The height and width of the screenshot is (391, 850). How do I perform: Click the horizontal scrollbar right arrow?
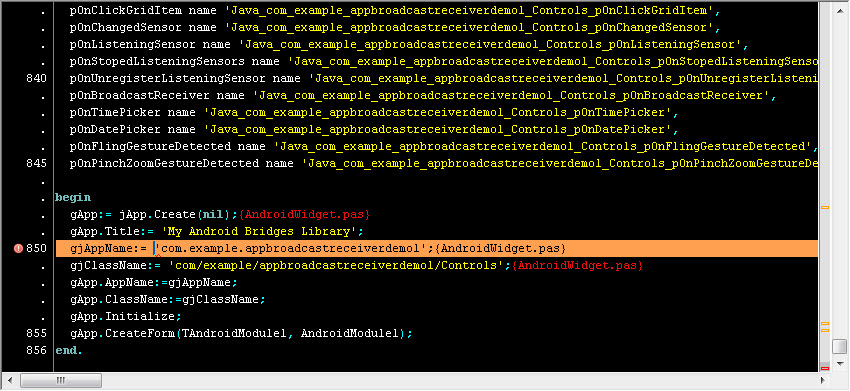point(824,381)
